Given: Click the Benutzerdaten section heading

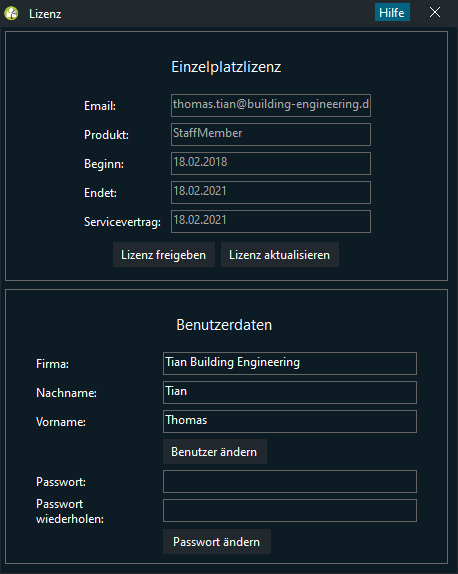Looking at the screenshot, I should [224, 325].
